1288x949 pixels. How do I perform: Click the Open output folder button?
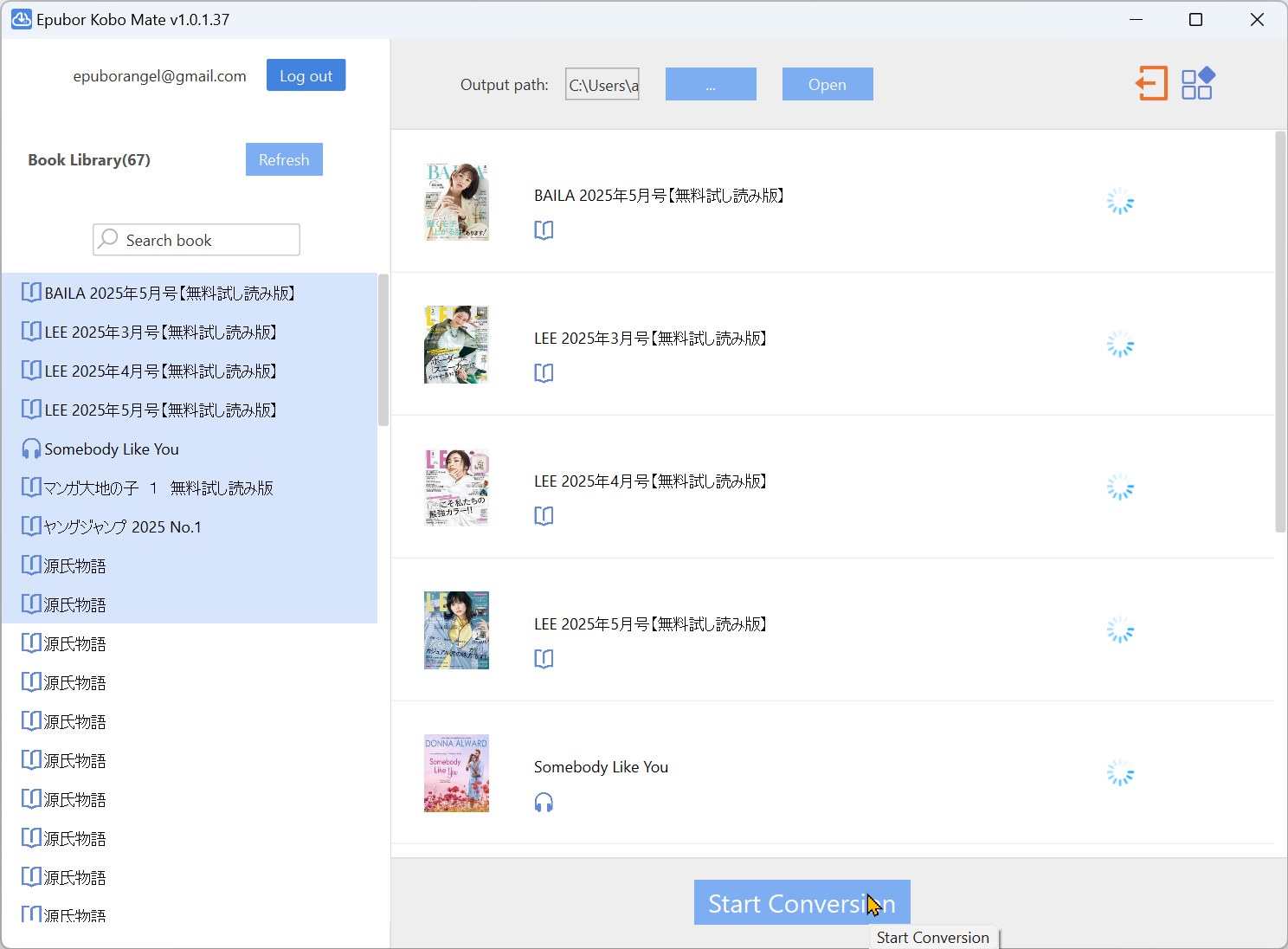point(827,84)
